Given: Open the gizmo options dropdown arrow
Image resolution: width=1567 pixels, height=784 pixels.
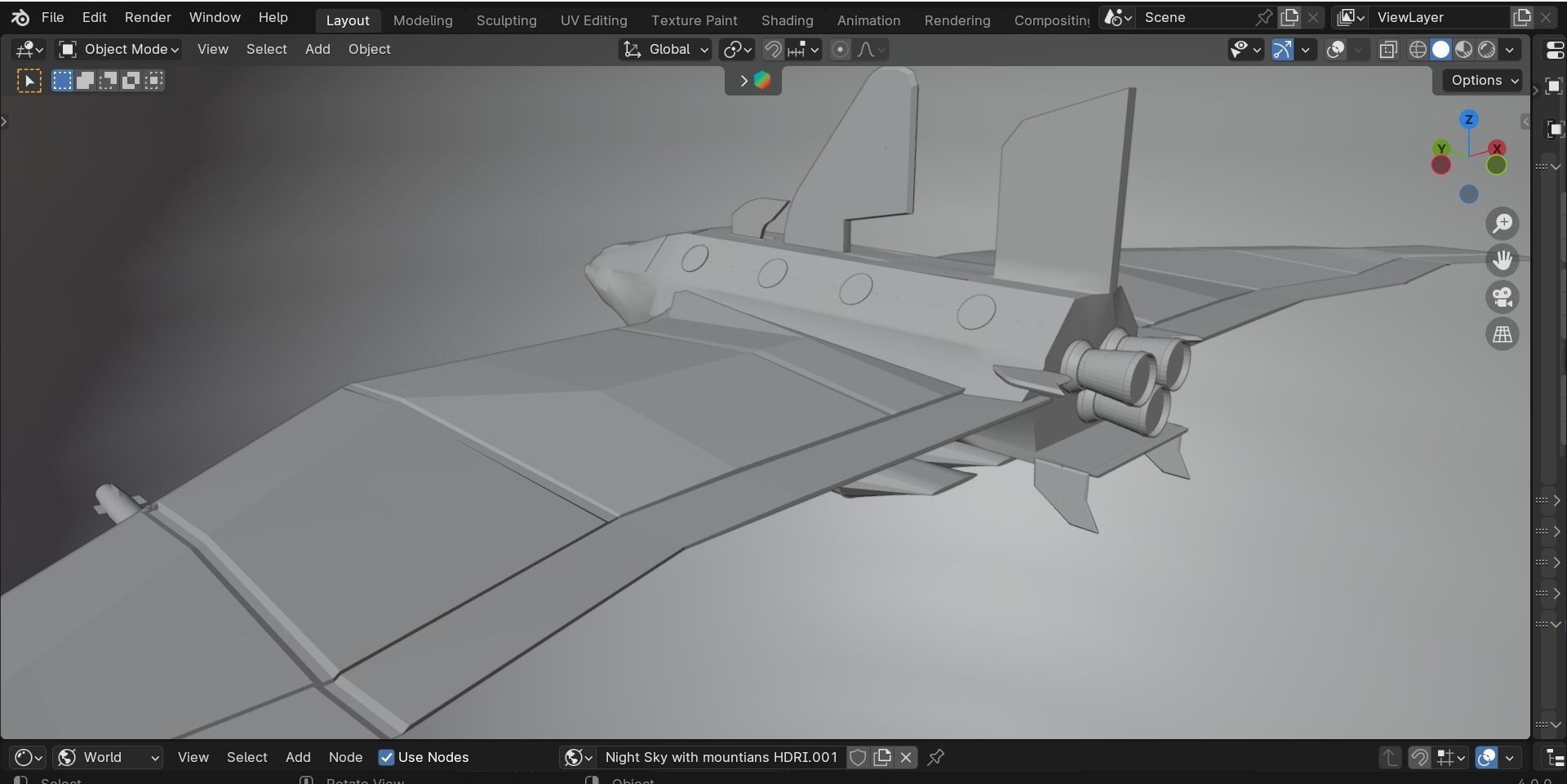Looking at the screenshot, I should (x=1306, y=50).
